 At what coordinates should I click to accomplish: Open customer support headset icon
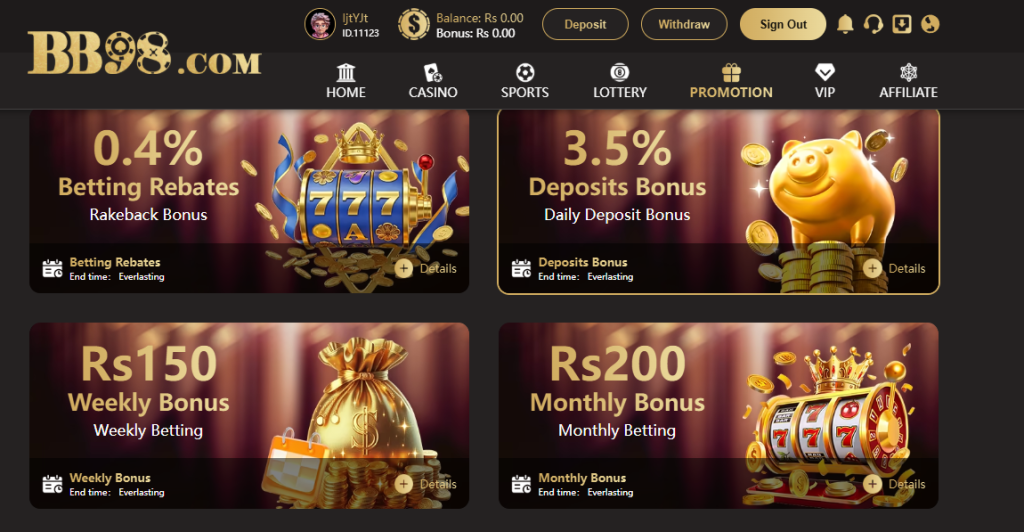click(873, 24)
